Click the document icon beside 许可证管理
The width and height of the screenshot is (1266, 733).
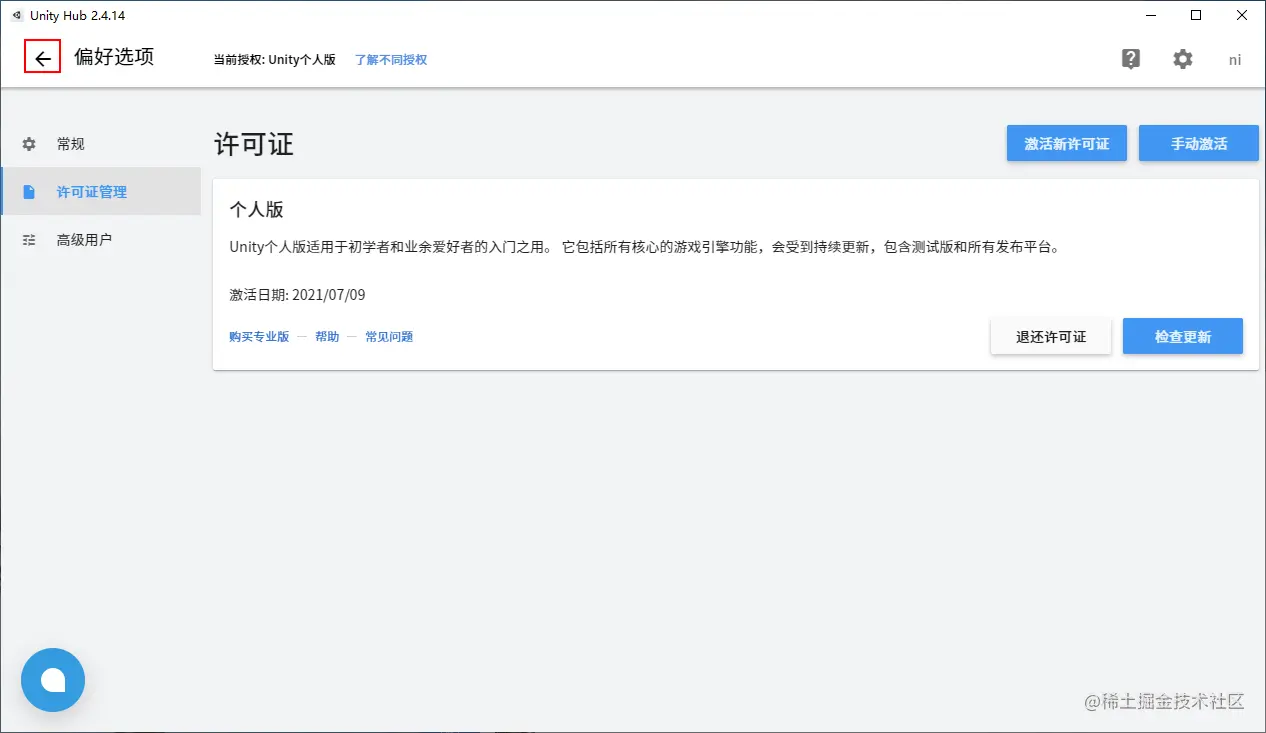[29, 192]
